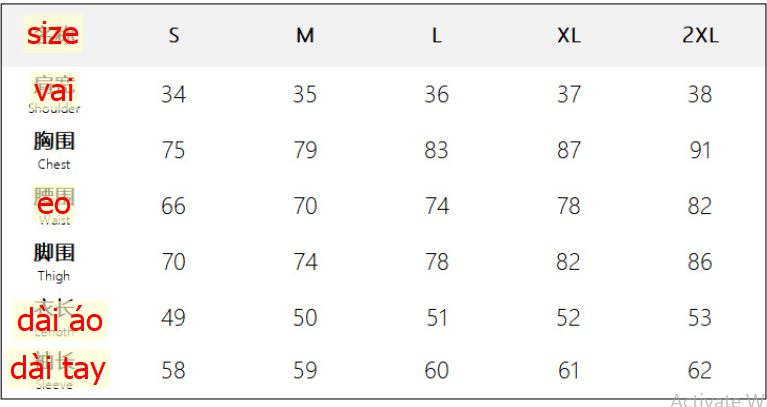Click length value 53 for size 2XL
767x407 pixels.
[700, 318]
